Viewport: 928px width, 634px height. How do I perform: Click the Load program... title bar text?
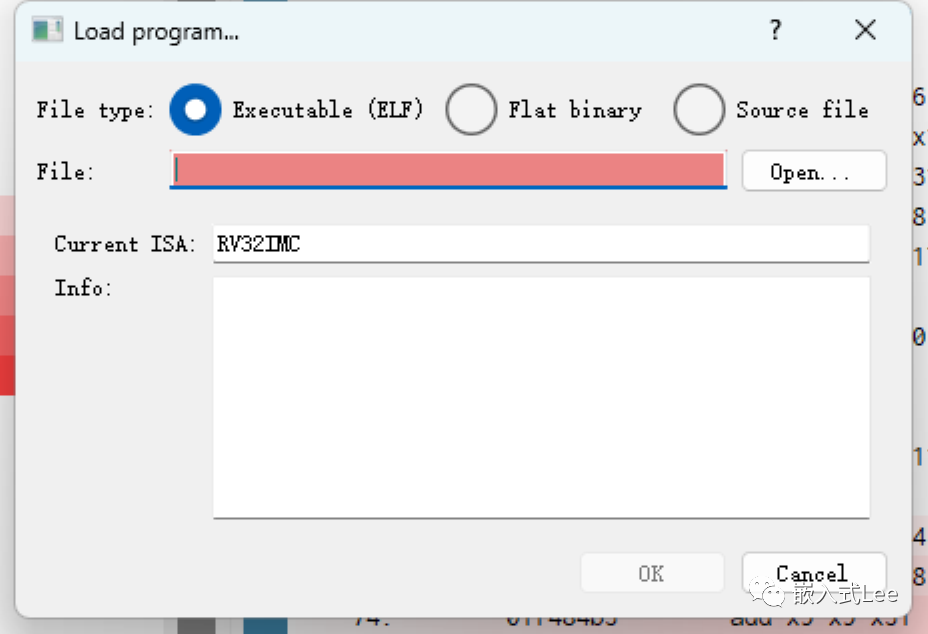(x=156, y=31)
